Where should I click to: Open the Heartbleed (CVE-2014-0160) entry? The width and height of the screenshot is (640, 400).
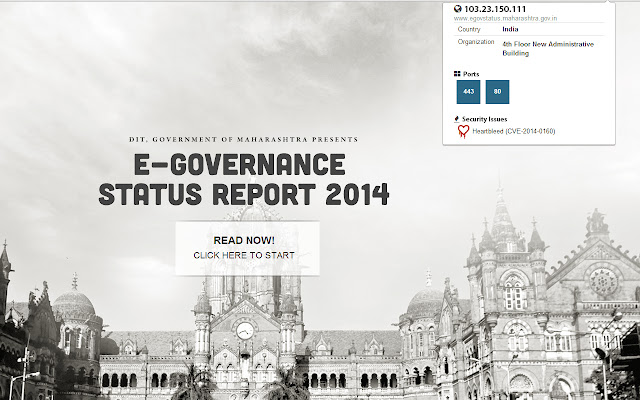[513, 131]
